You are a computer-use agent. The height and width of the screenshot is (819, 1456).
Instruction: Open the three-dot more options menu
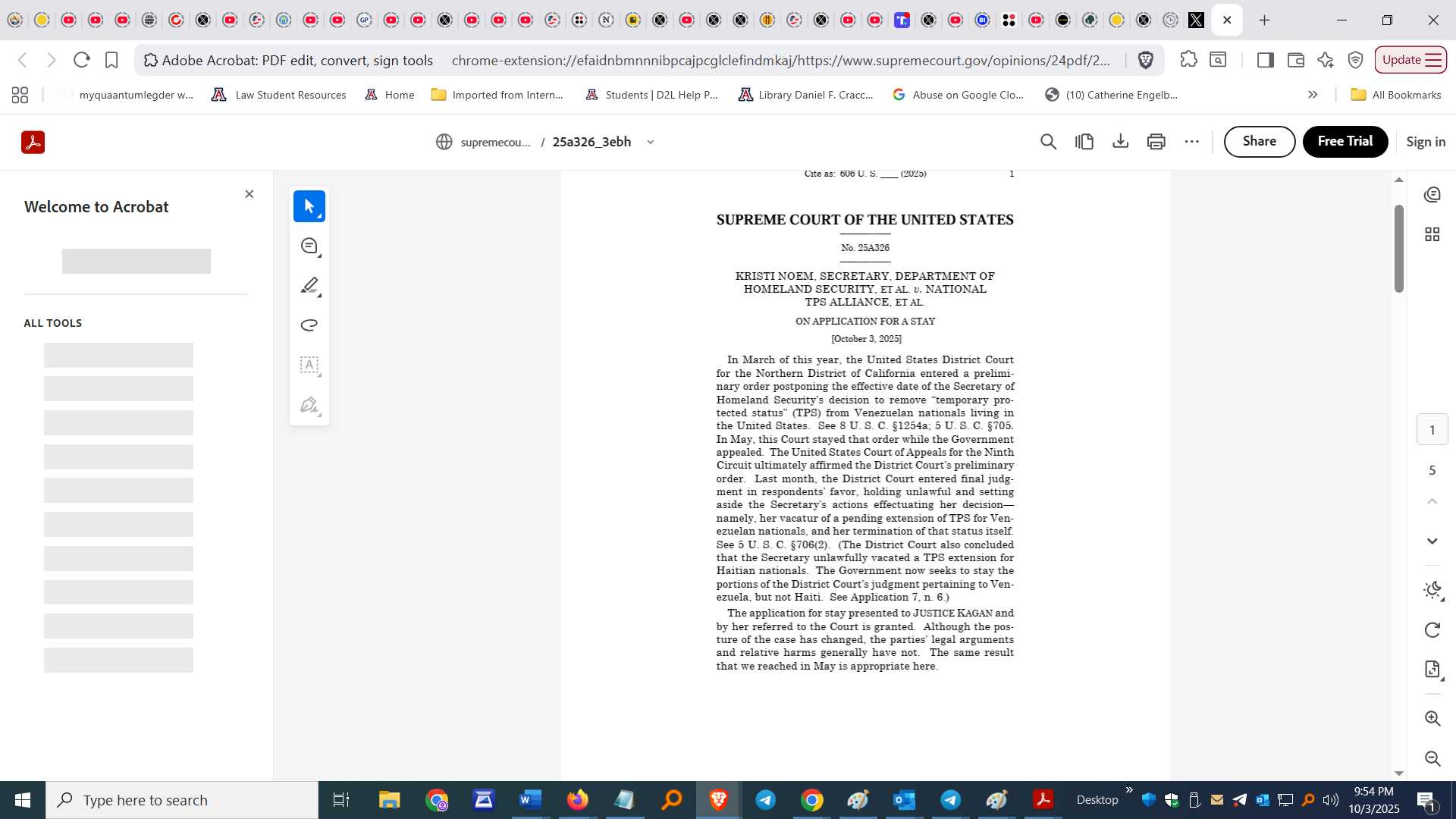[x=1191, y=142]
